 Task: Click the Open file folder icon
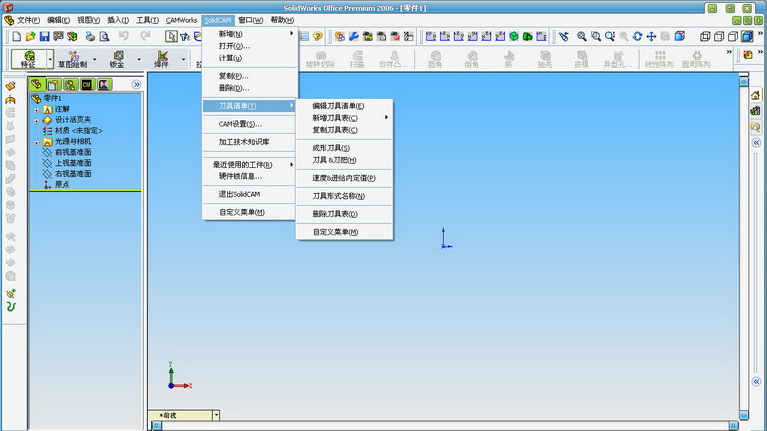pos(30,36)
